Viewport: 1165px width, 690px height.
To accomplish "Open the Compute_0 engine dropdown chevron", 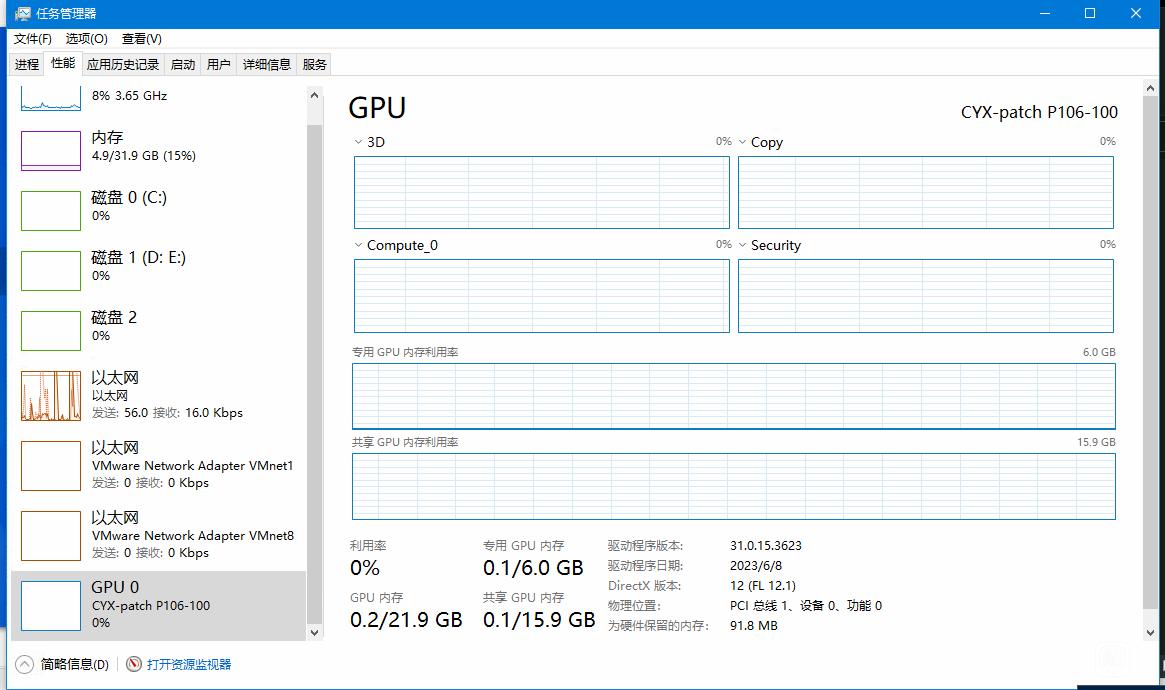I will (x=358, y=245).
